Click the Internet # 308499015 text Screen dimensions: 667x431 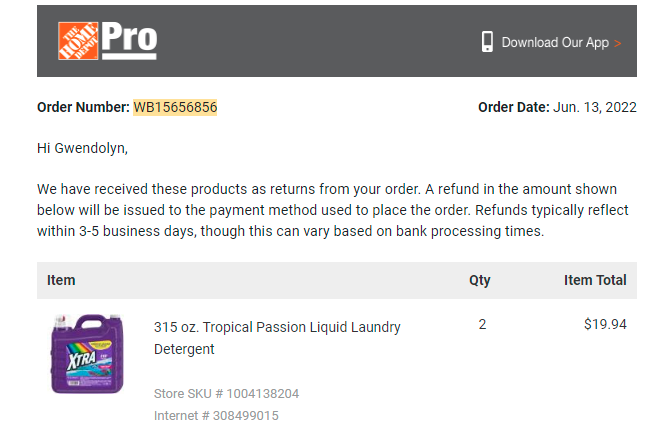tap(216, 416)
